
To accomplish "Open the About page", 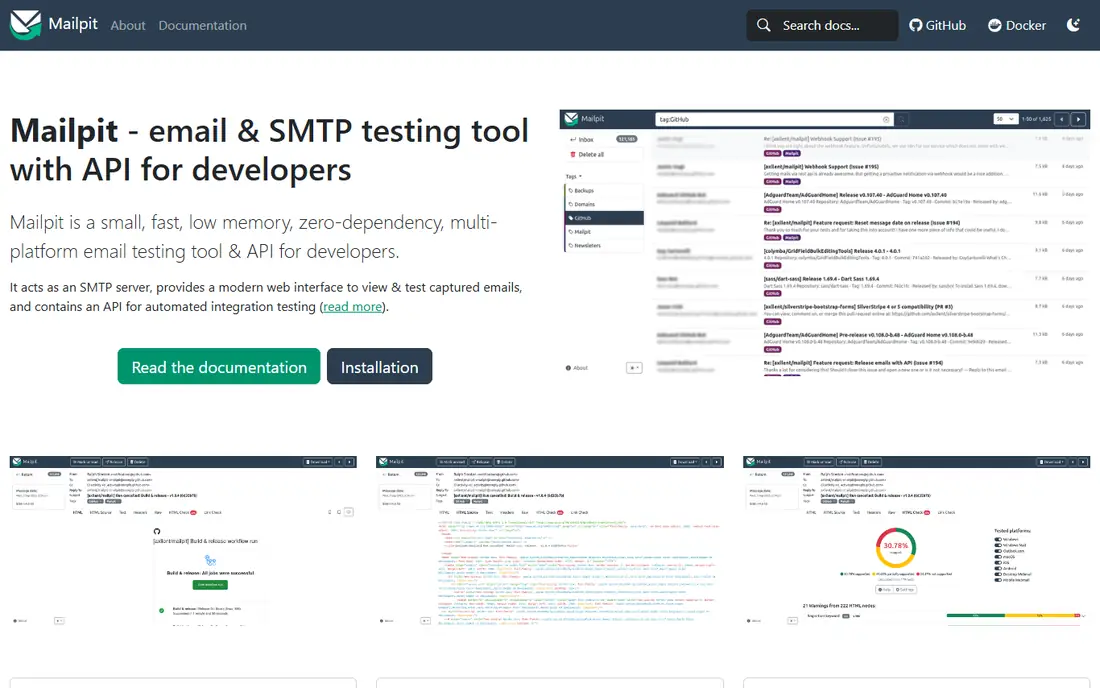I will pyautogui.click(x=128, y=25).
